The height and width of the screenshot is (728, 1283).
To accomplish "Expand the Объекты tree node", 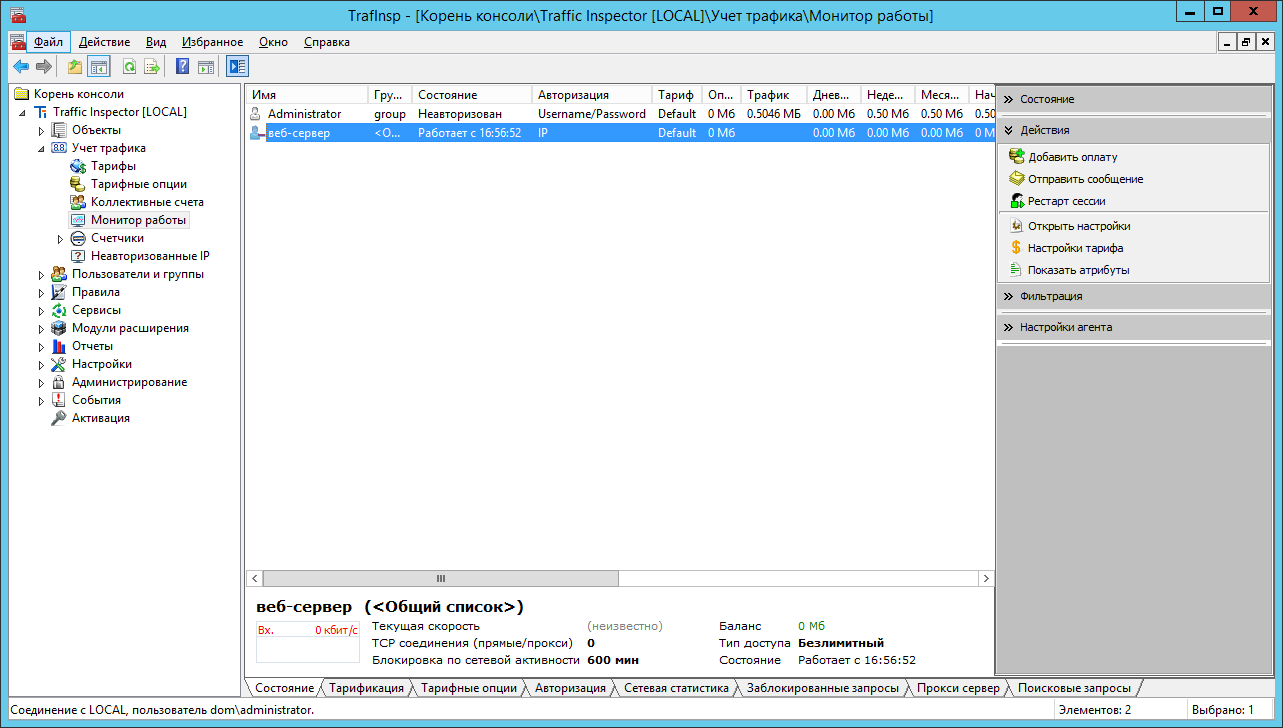I will 41,131.
